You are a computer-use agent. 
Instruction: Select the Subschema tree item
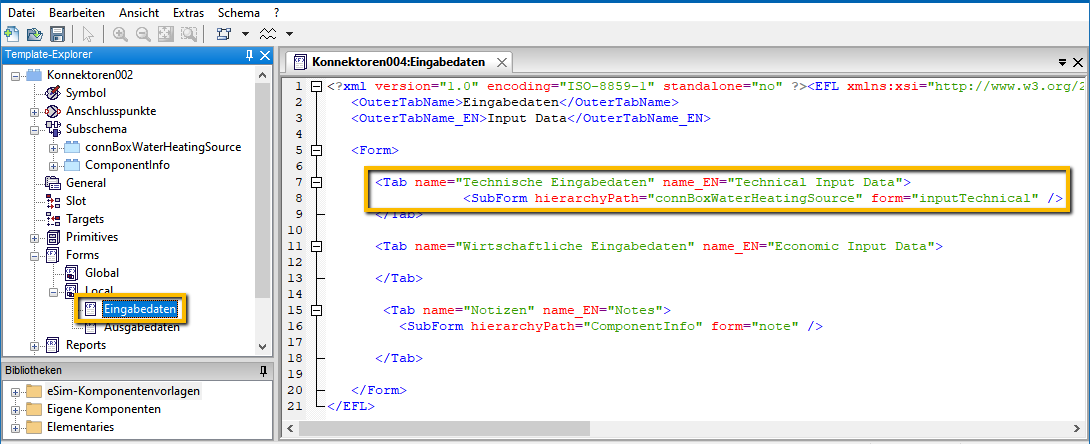click(96, 129)
